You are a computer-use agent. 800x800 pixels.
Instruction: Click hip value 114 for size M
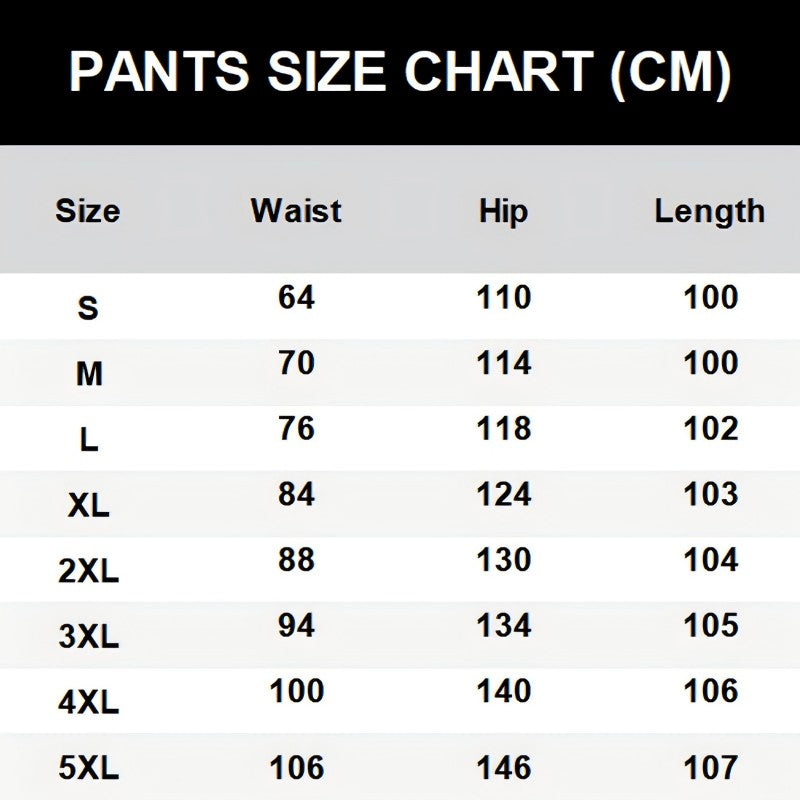(504, 363)
